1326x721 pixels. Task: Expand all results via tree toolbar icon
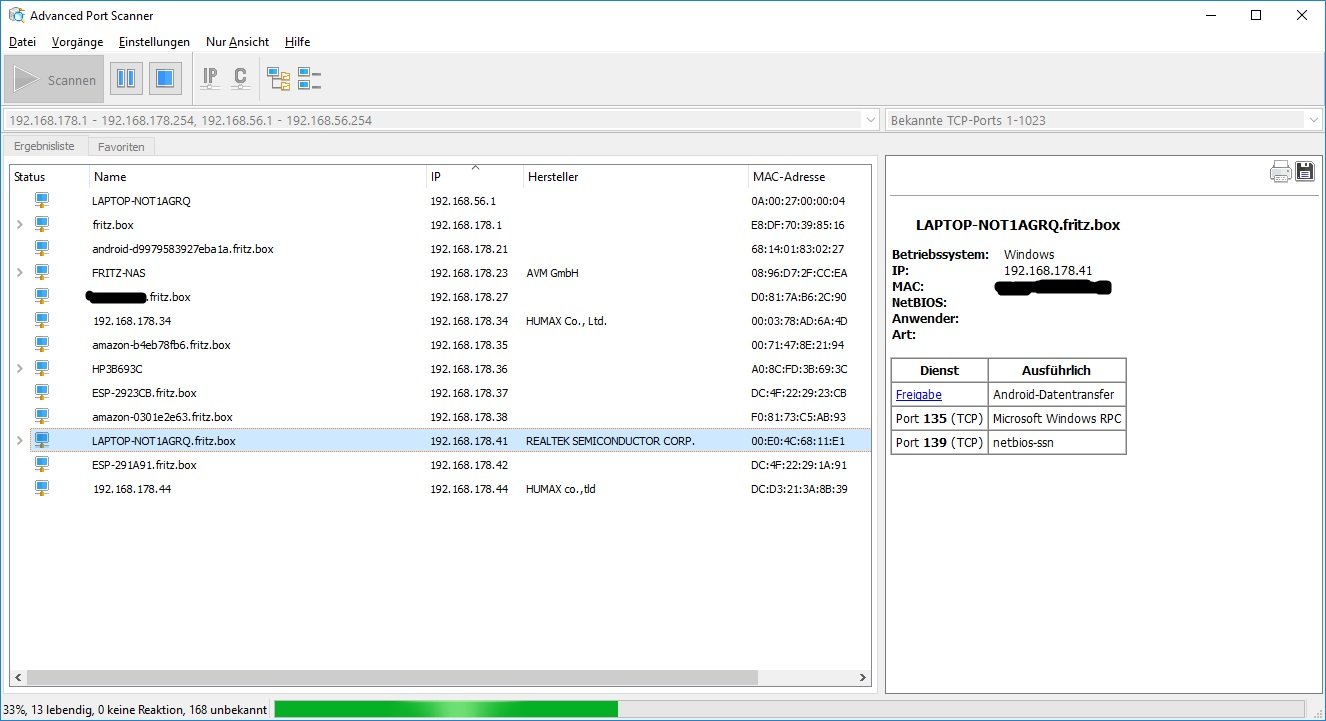278,78
